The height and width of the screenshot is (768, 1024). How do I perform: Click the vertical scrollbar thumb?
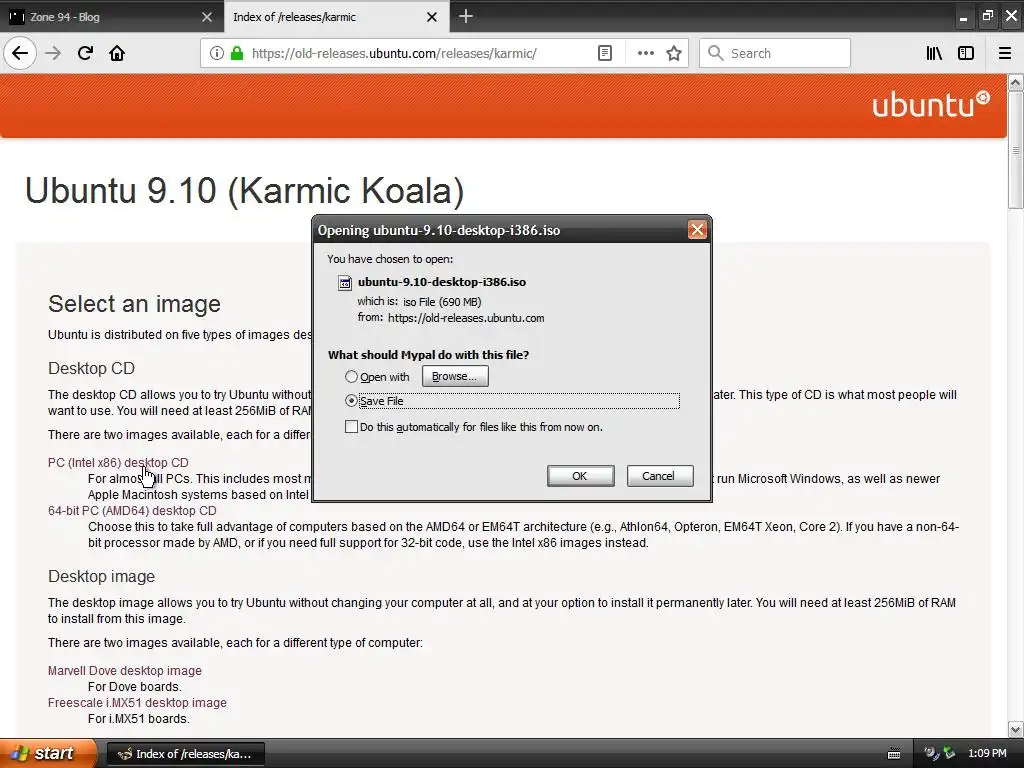[1016, 150]
